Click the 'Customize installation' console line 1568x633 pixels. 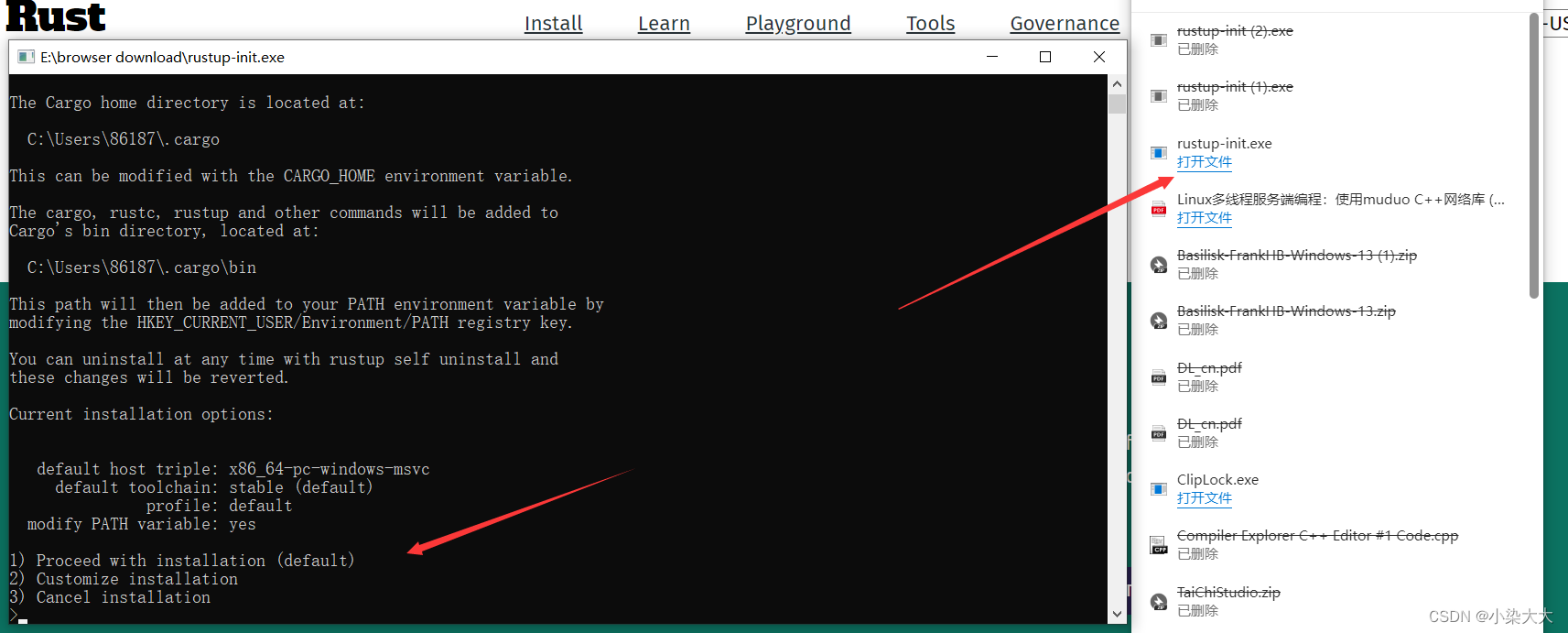[x=124, y=579]
